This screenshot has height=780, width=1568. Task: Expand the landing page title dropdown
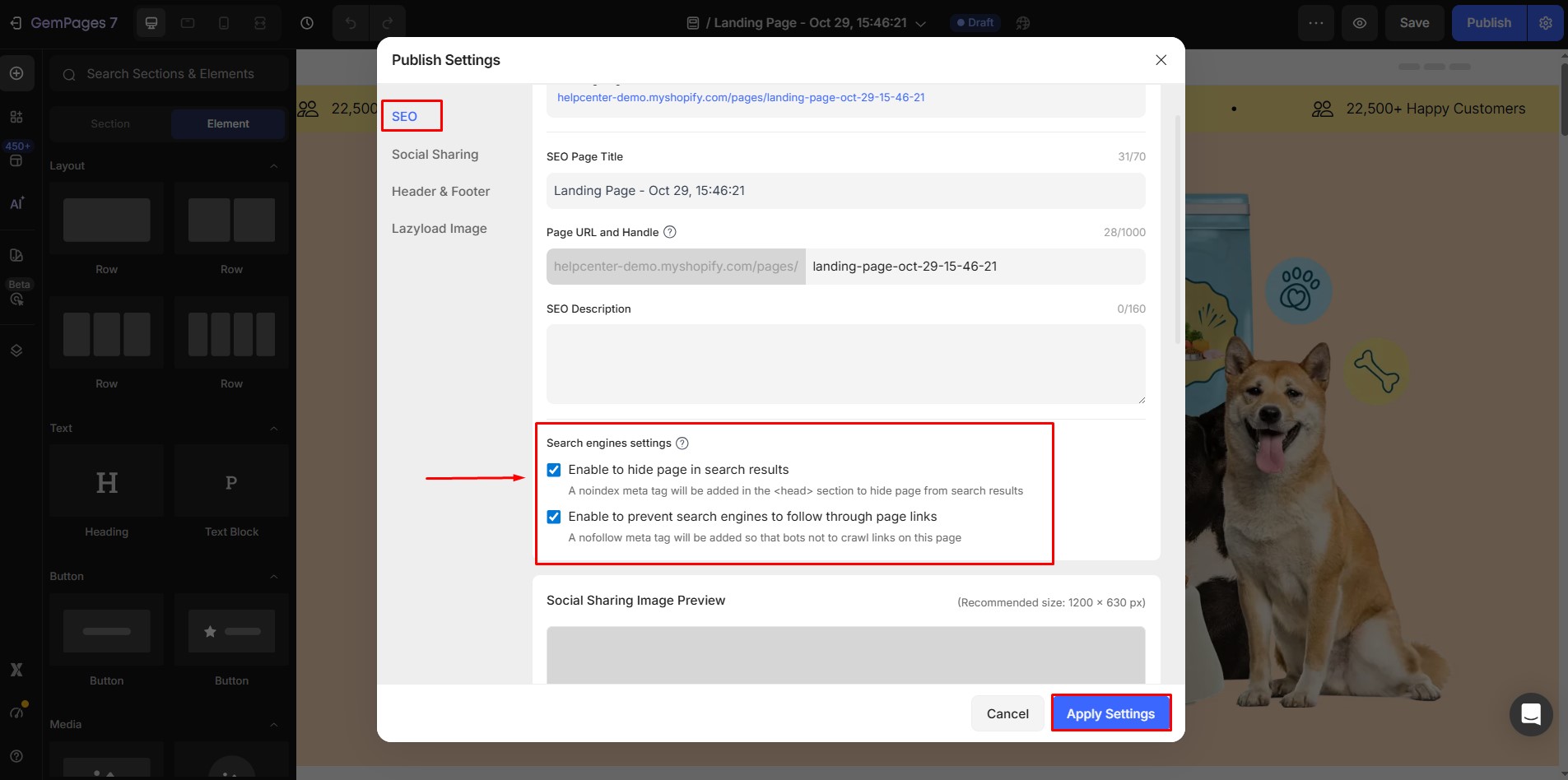[921, 24]
